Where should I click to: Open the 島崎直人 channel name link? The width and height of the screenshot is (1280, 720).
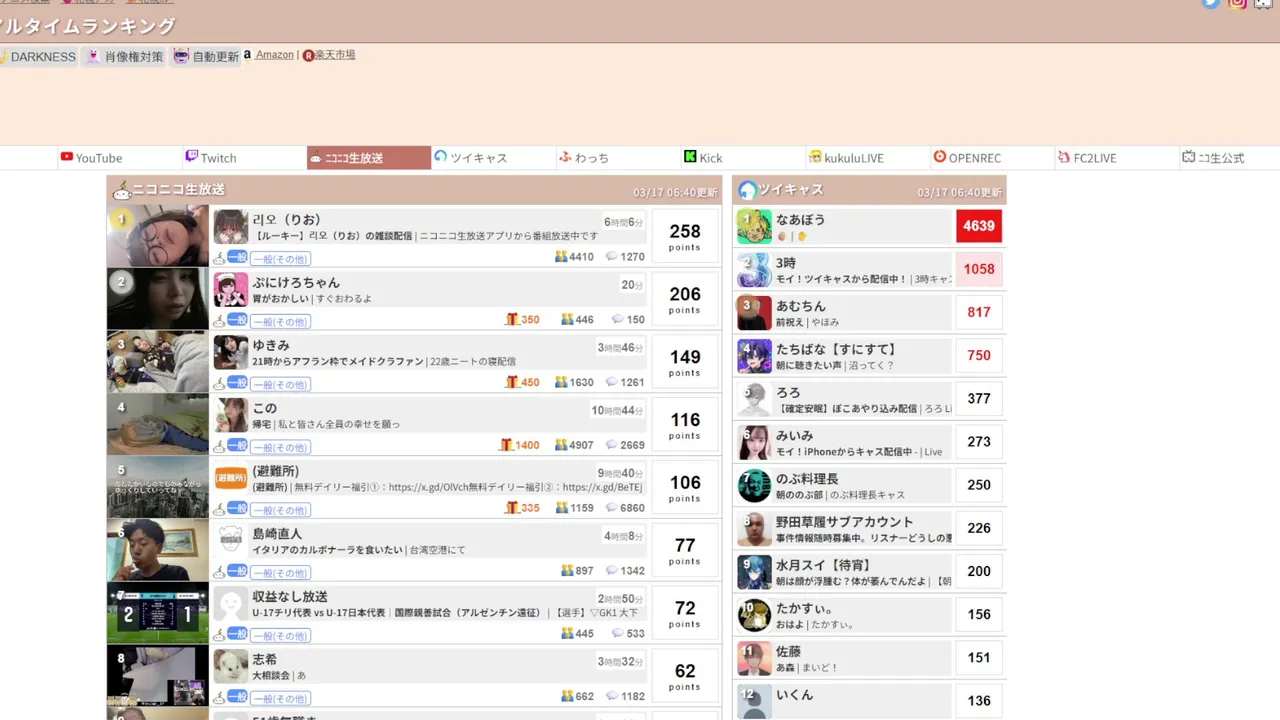click(277, 534)
